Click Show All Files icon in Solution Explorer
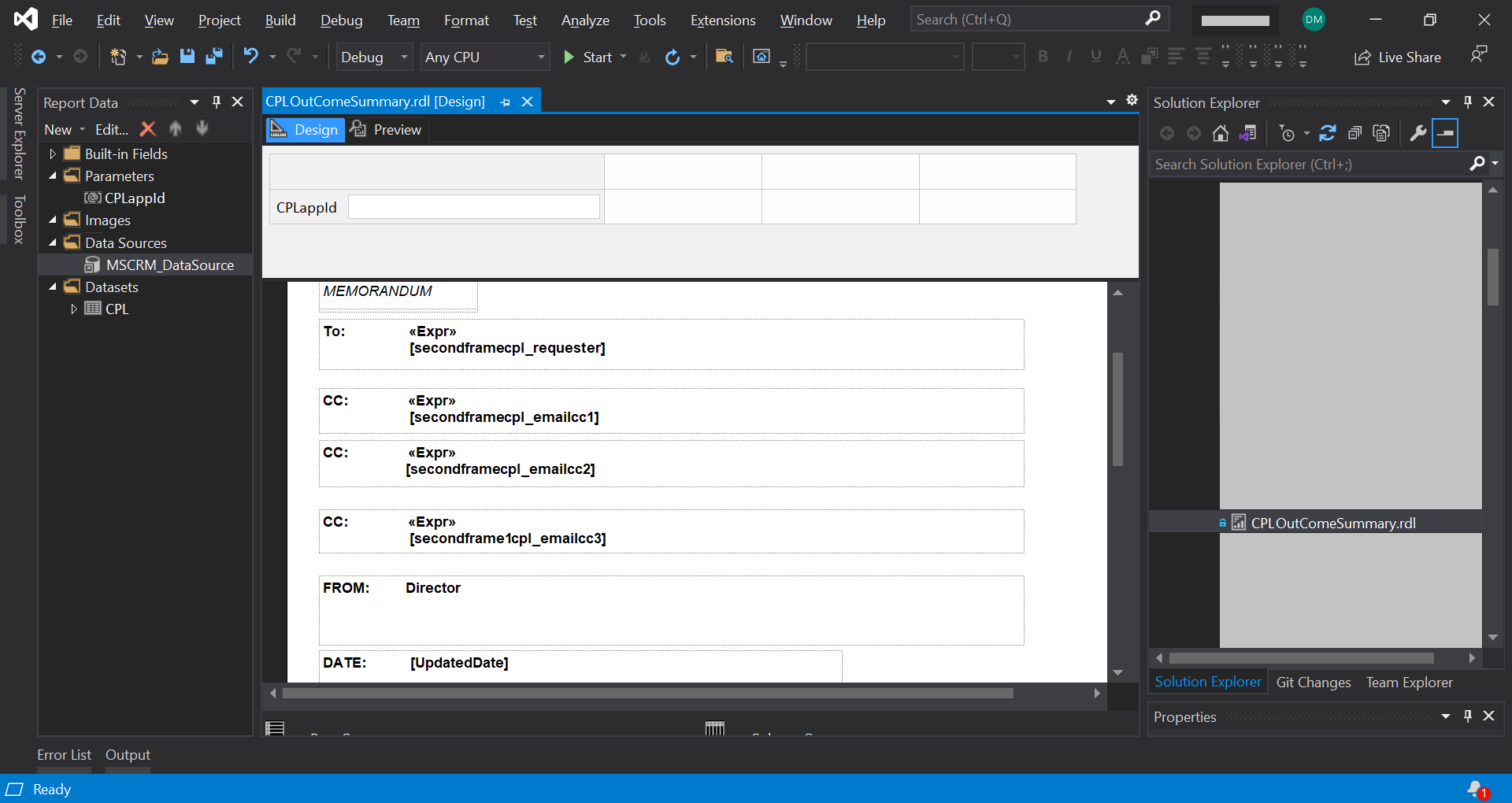Viewport: 1512px width, 803px height. 1381,134
